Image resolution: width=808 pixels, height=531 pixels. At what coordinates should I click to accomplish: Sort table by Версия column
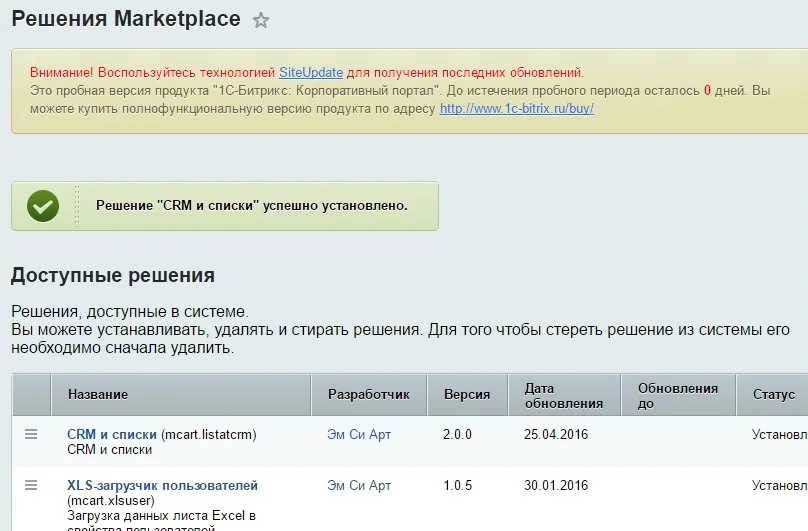pos(467,395)
